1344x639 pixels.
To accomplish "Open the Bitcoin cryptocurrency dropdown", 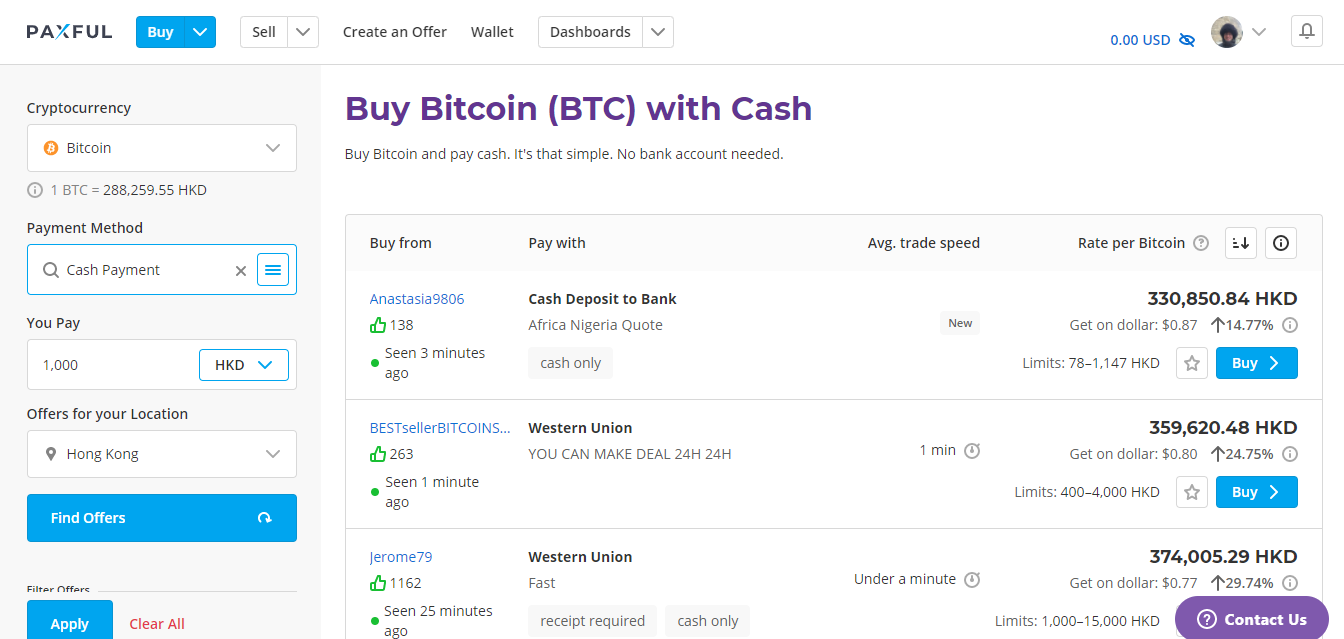I will 162,148.
